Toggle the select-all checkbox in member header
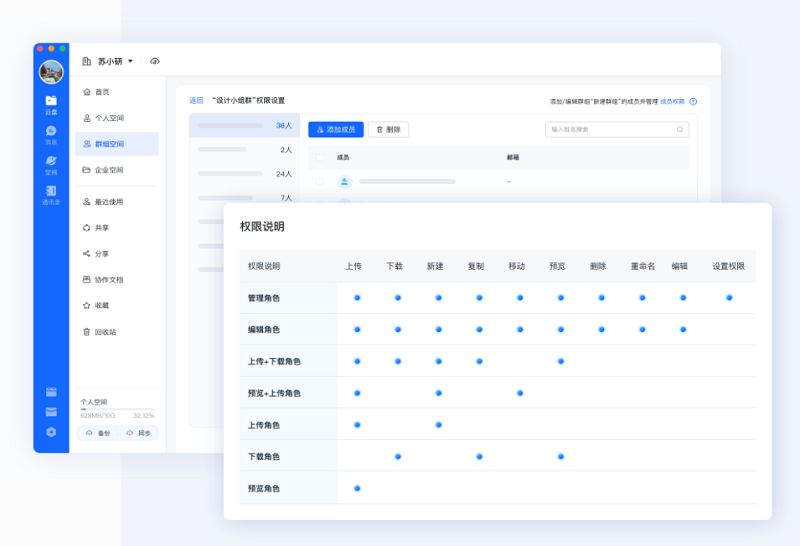Image resolution: width=800 pixels, height=546 pixels. point(319,158)
